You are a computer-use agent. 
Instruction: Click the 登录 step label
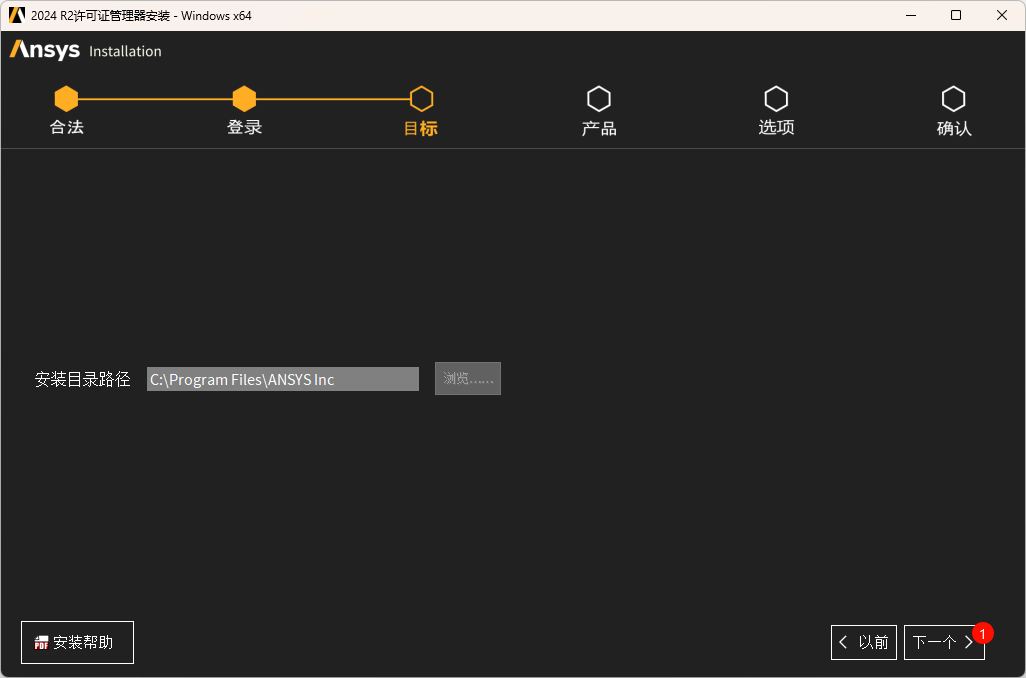coord(244,128)
